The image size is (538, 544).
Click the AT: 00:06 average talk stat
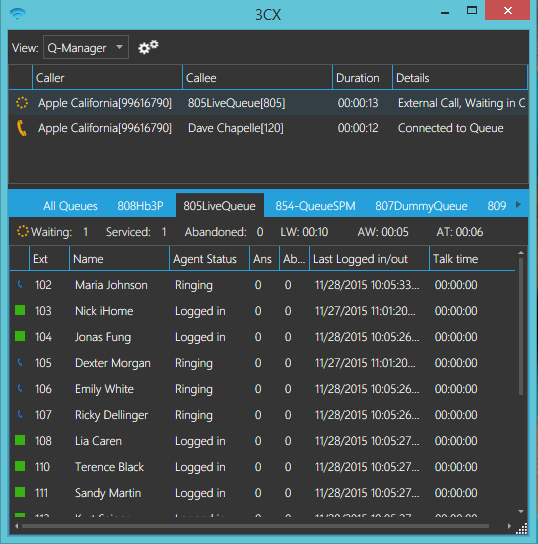coord(460,232)
